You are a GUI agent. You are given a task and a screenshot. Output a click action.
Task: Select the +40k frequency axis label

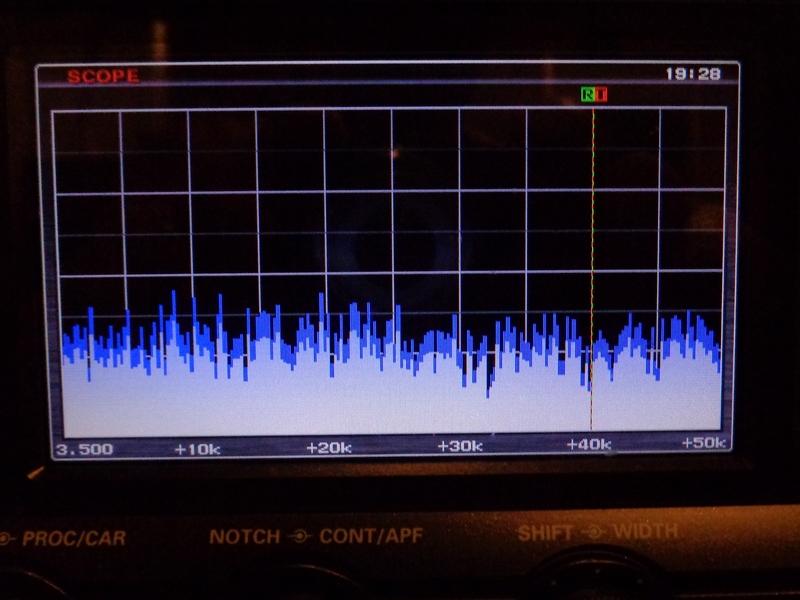(x=589, y=444)
